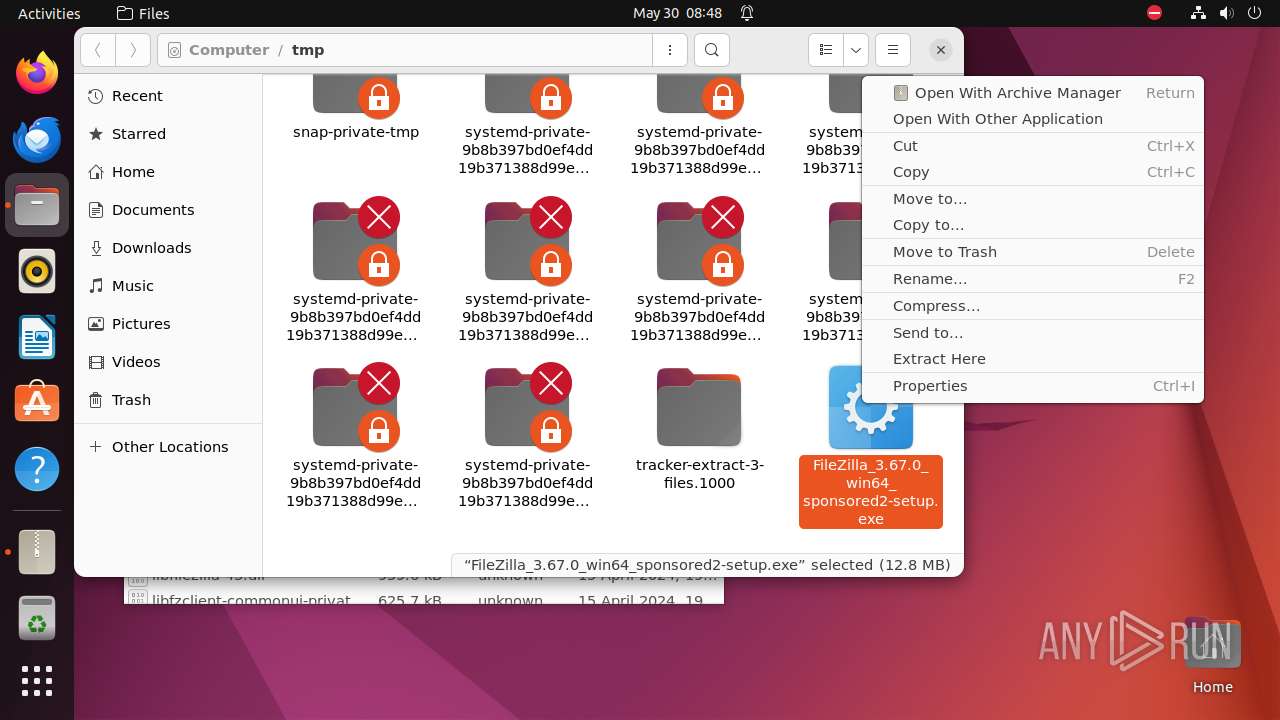This screenshot has width=1280, height=720.
Task: Open Other Locations in the sidebar
Action: (168, 447)
